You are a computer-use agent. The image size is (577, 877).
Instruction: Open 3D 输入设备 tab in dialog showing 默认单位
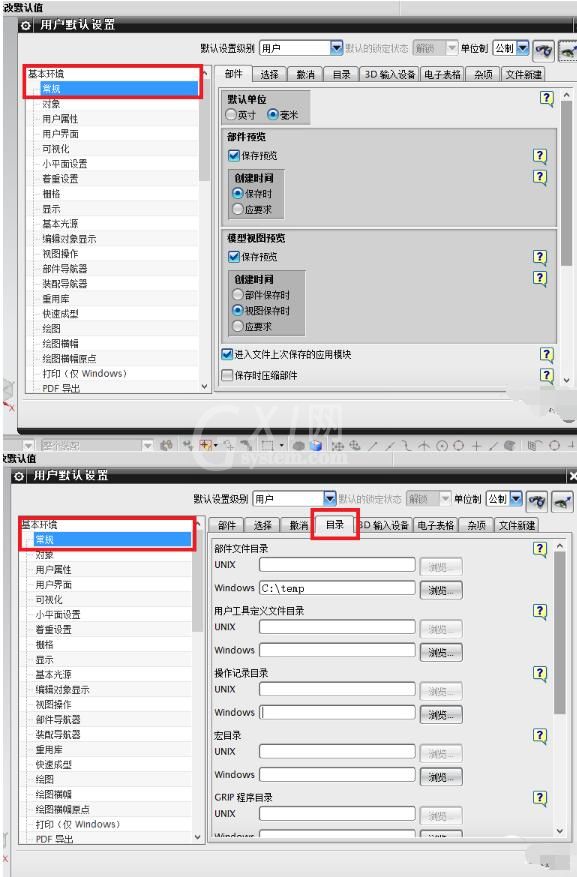pyautogui.click(x=390, y=74)
